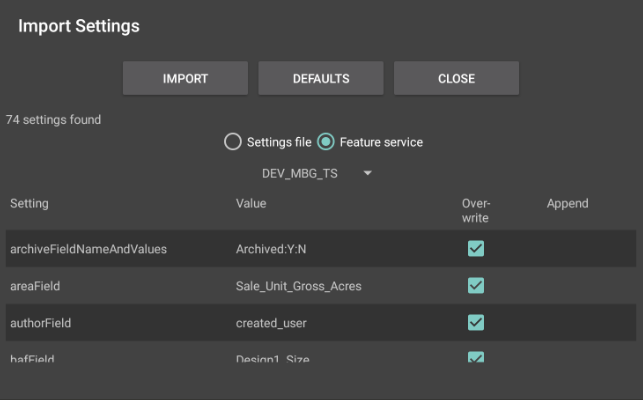
Task: Click the Over-write column header
Action: tap(475, 210)
